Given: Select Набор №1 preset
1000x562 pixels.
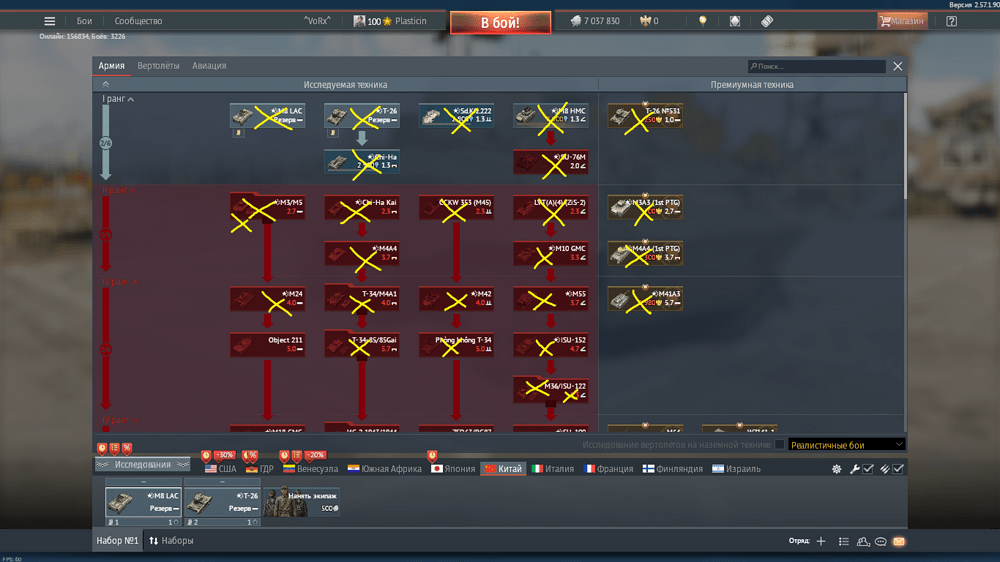Looking at the screenshot, I should [117, 541].
